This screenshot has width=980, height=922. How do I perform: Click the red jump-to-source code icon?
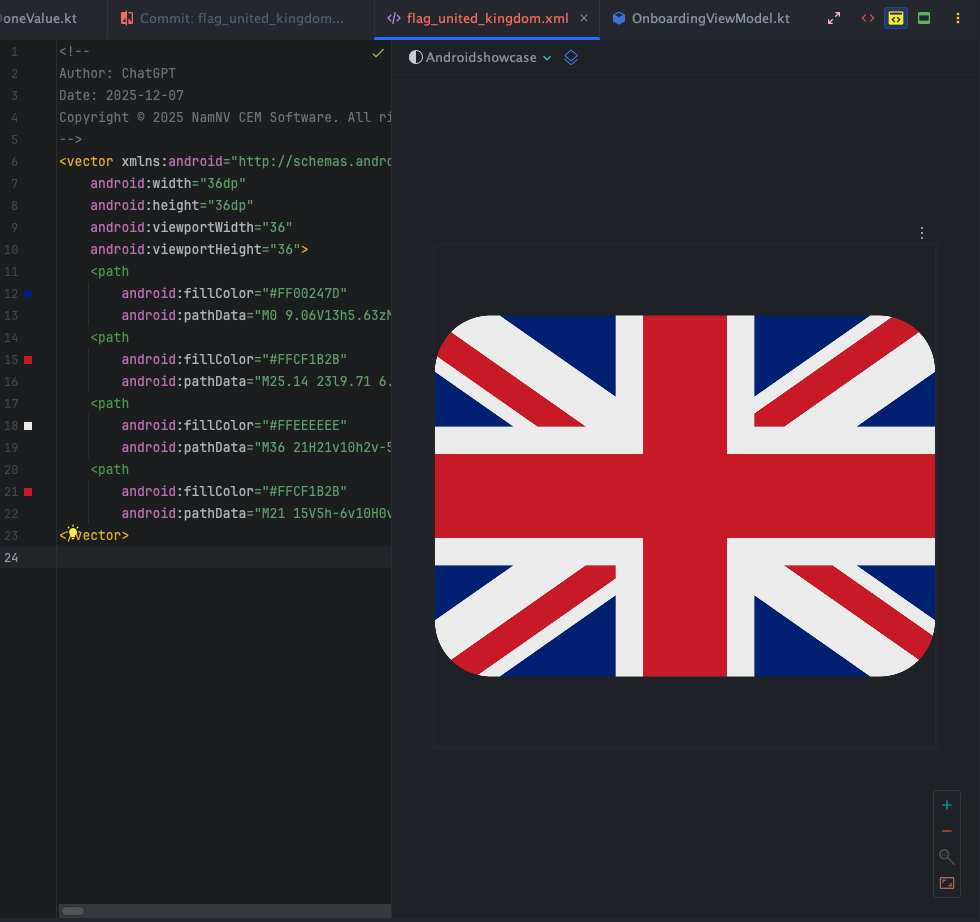[867, 18]
